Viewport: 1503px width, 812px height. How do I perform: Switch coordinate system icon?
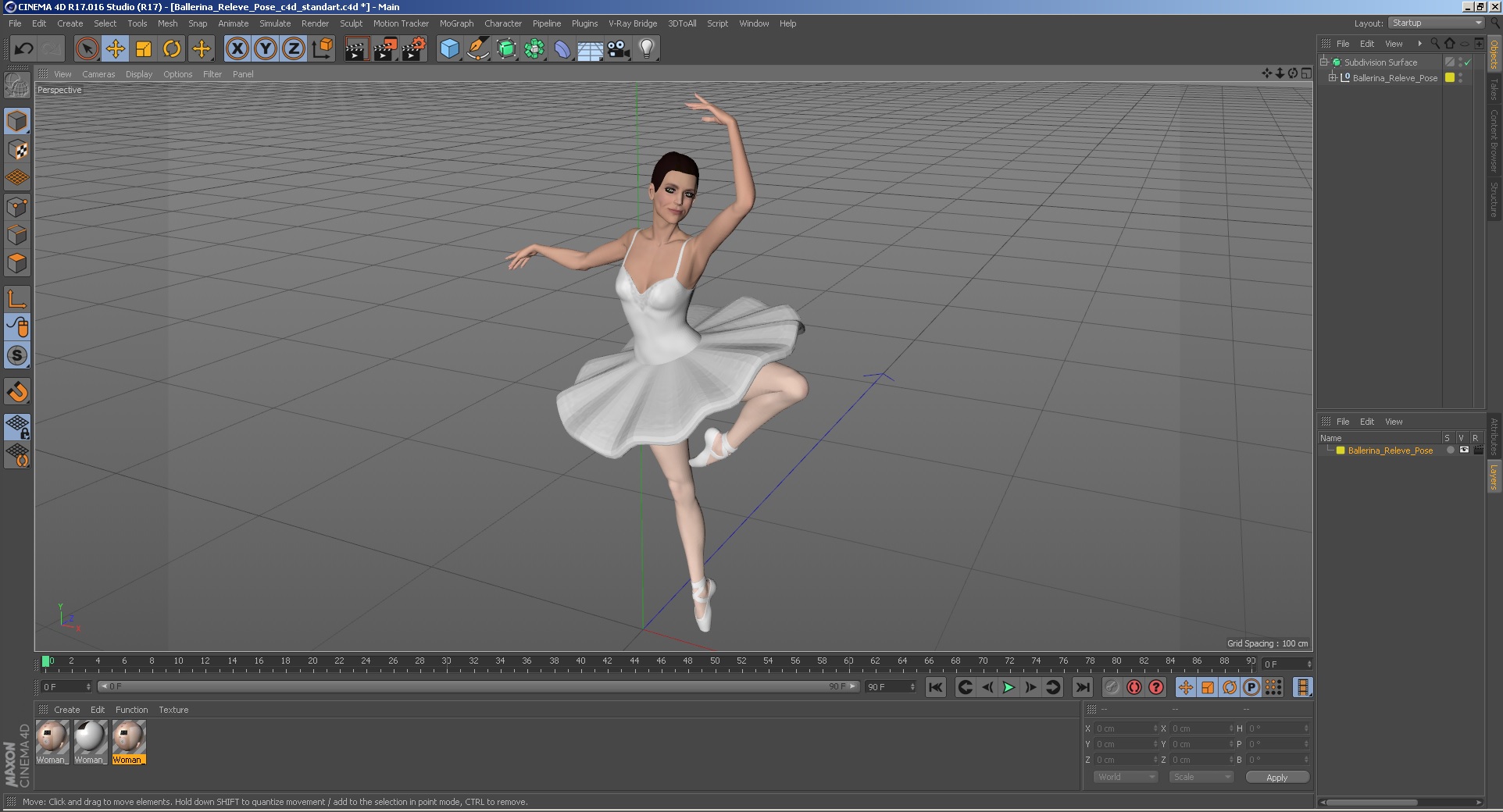point(323,48)
